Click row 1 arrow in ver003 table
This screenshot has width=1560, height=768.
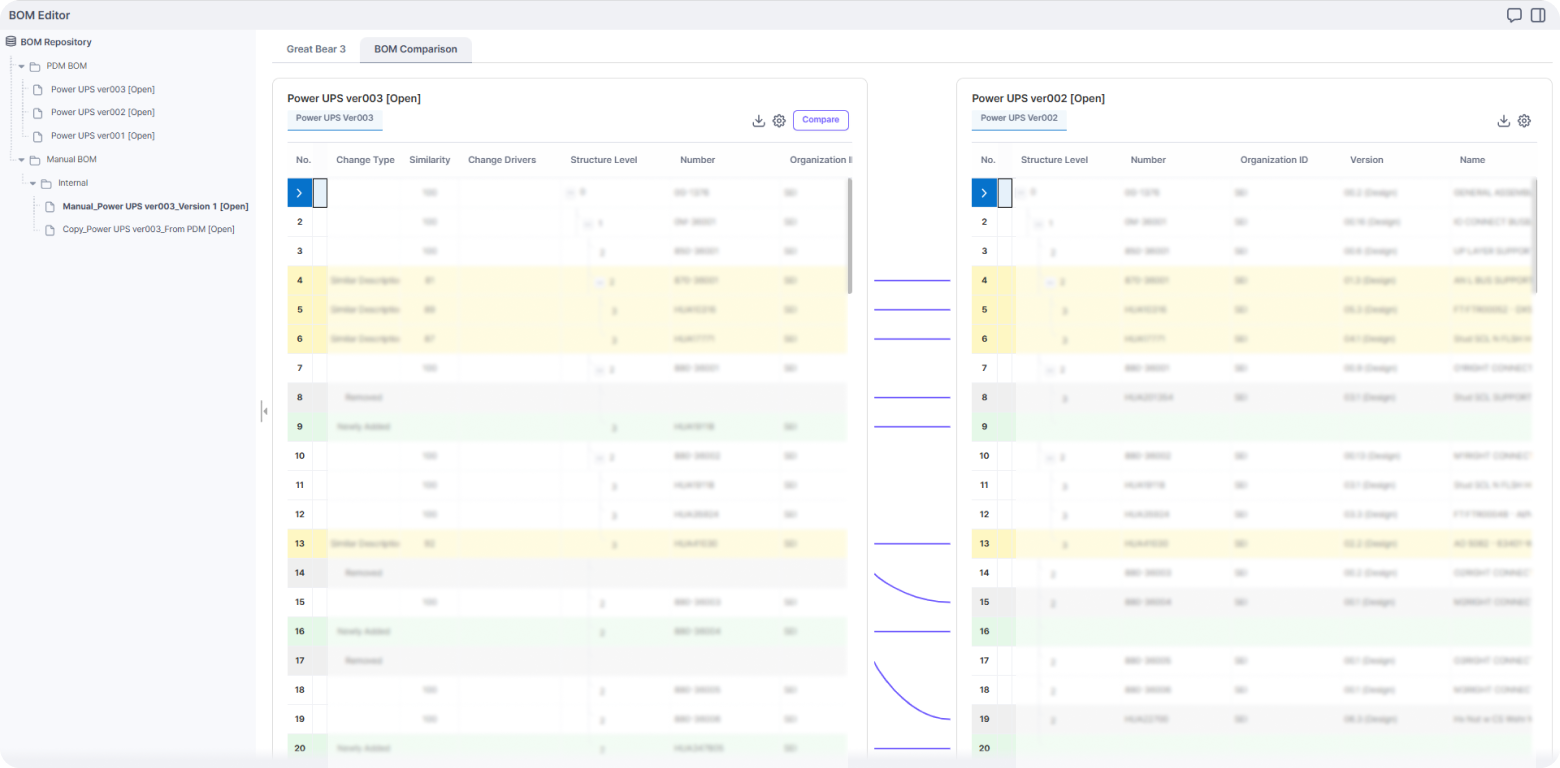pyautogui.click(x=298, y=193)
